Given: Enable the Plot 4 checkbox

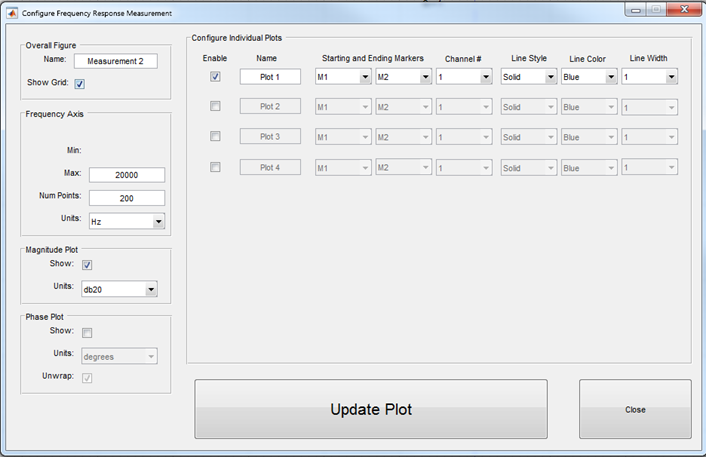Looking at the screenshot, I should point(215,167).
